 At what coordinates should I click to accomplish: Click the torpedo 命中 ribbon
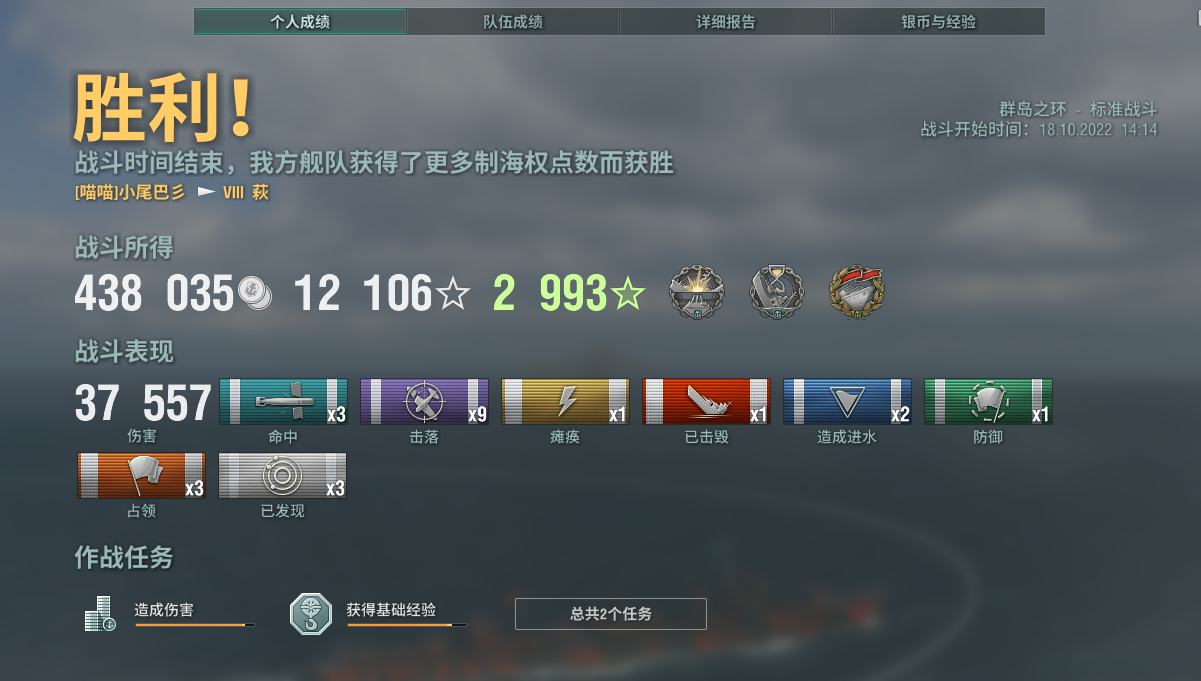click(x=283, y=402)
